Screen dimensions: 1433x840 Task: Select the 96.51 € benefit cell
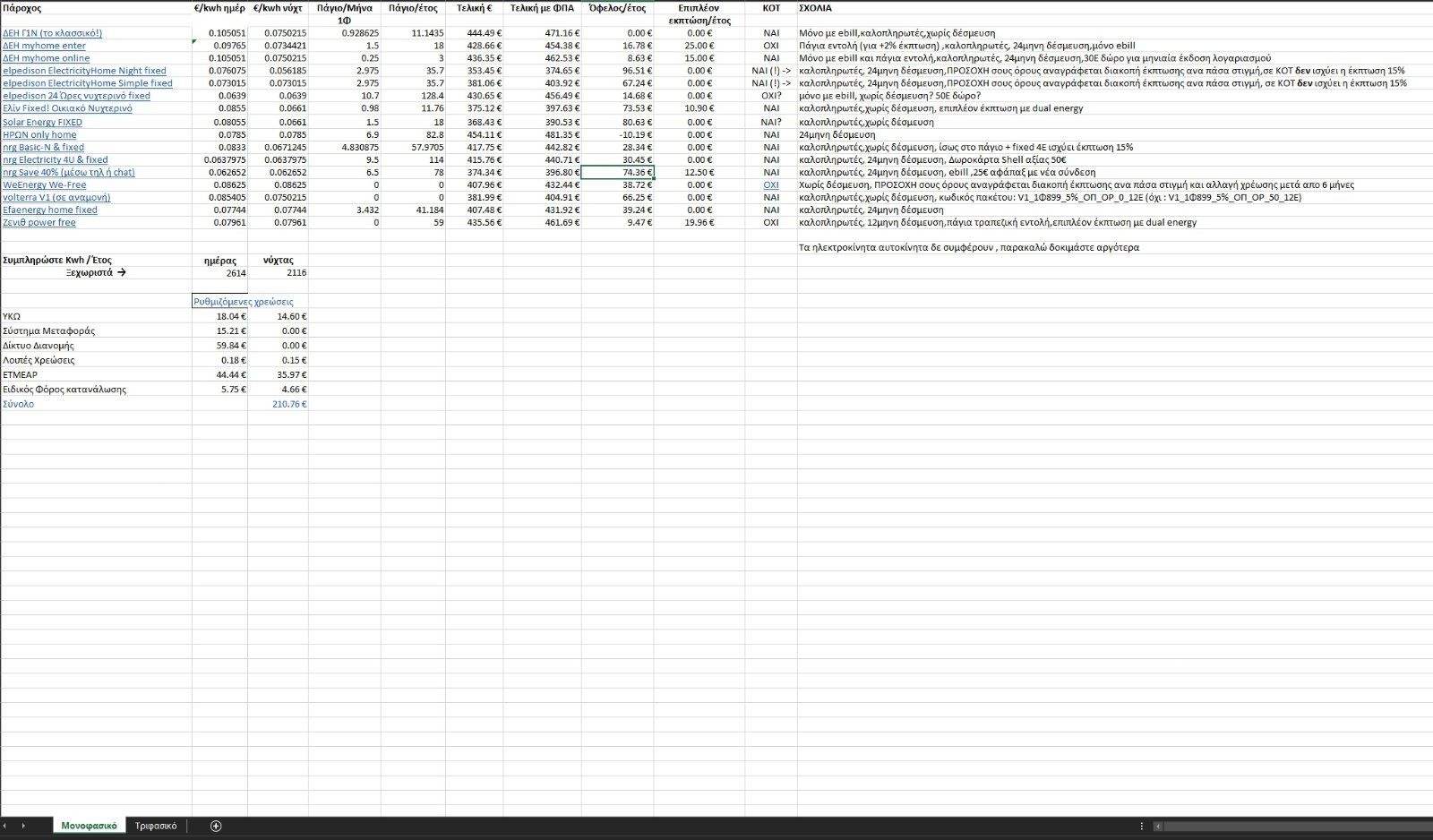pos(618,71)
